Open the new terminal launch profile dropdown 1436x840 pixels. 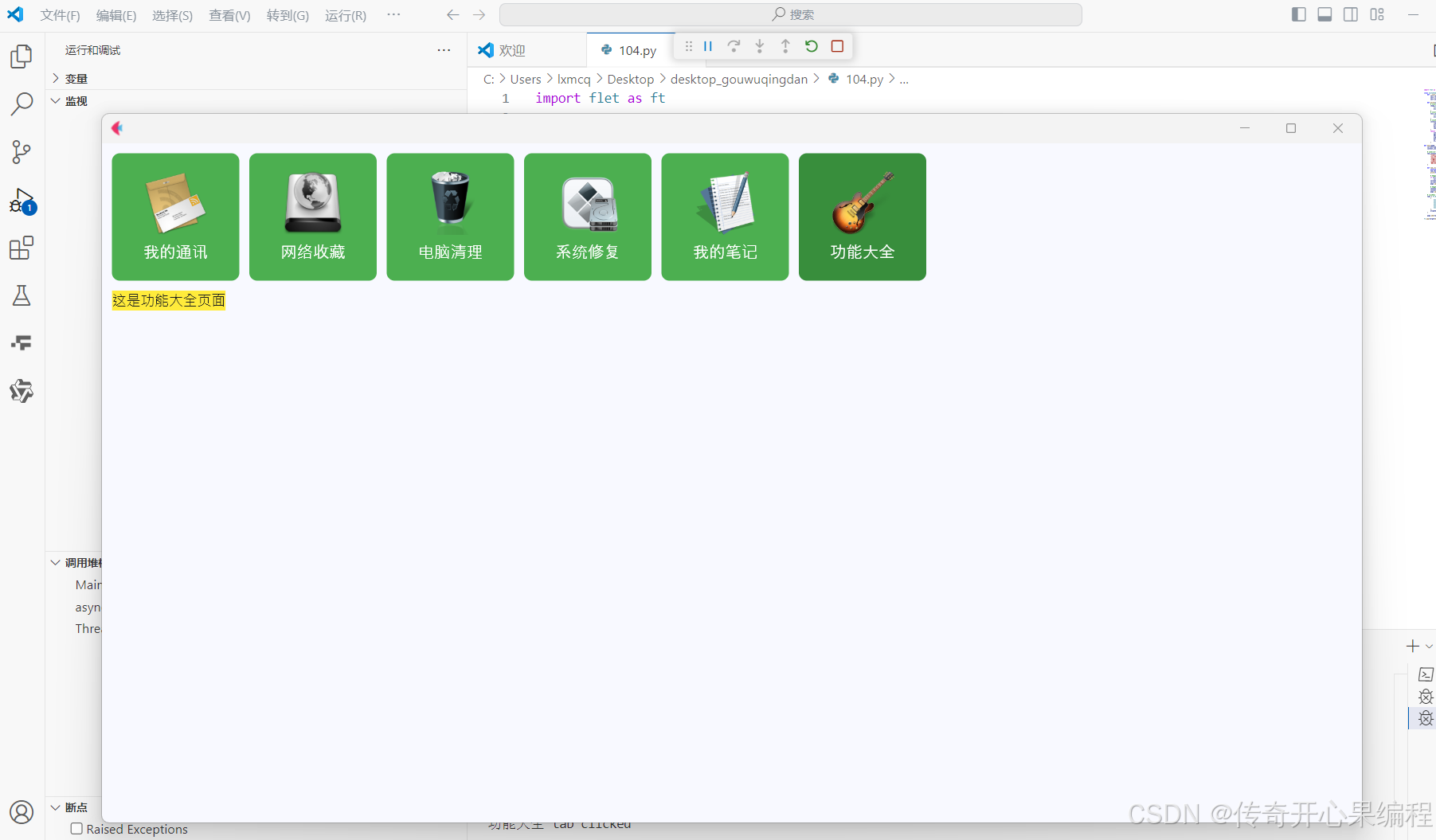(x=1430, y=646)
